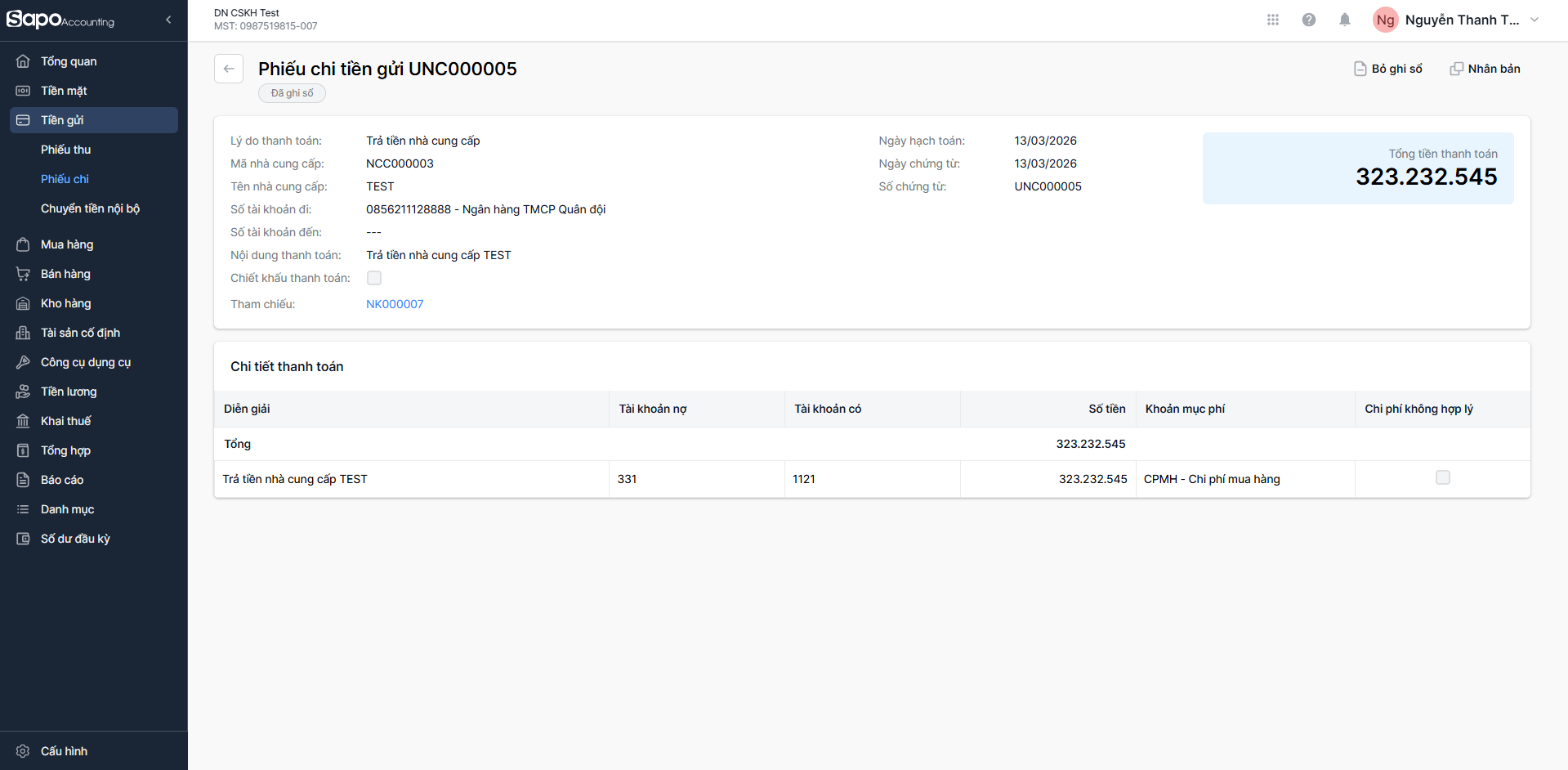Viewport: 1568px width, 770px height.
Task: Open the Báo cáo menu
Action: (62, 480)
